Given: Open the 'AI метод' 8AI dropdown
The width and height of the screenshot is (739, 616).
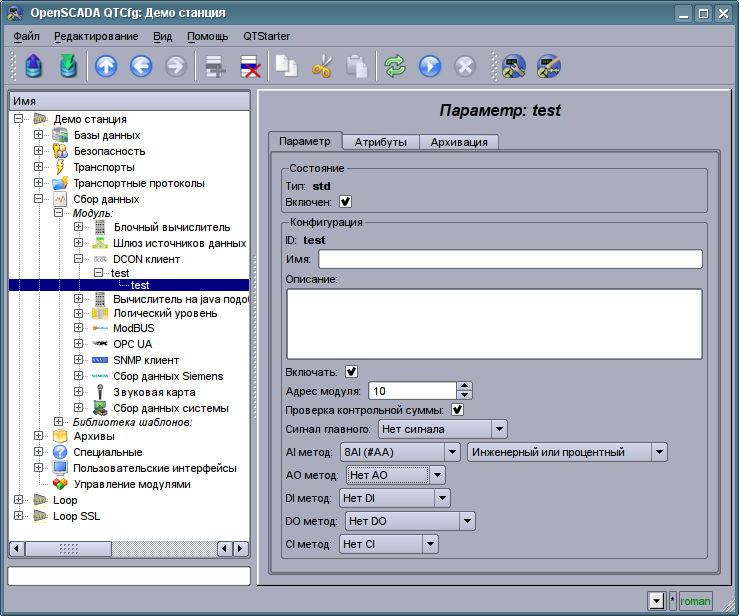Looking at the screenshot, I should (x=398, y=452).
